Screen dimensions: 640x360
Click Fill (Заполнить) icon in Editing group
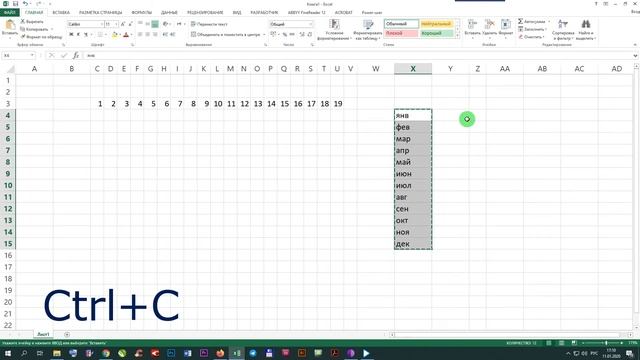pyautogui.click(x=521, y=29)
